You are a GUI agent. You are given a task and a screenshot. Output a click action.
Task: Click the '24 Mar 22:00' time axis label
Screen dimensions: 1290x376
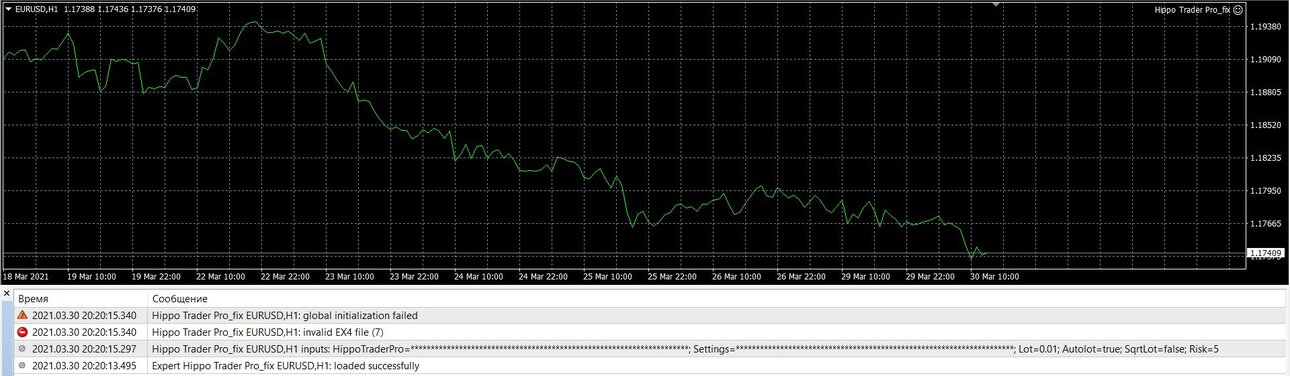(x=544, y=277)
